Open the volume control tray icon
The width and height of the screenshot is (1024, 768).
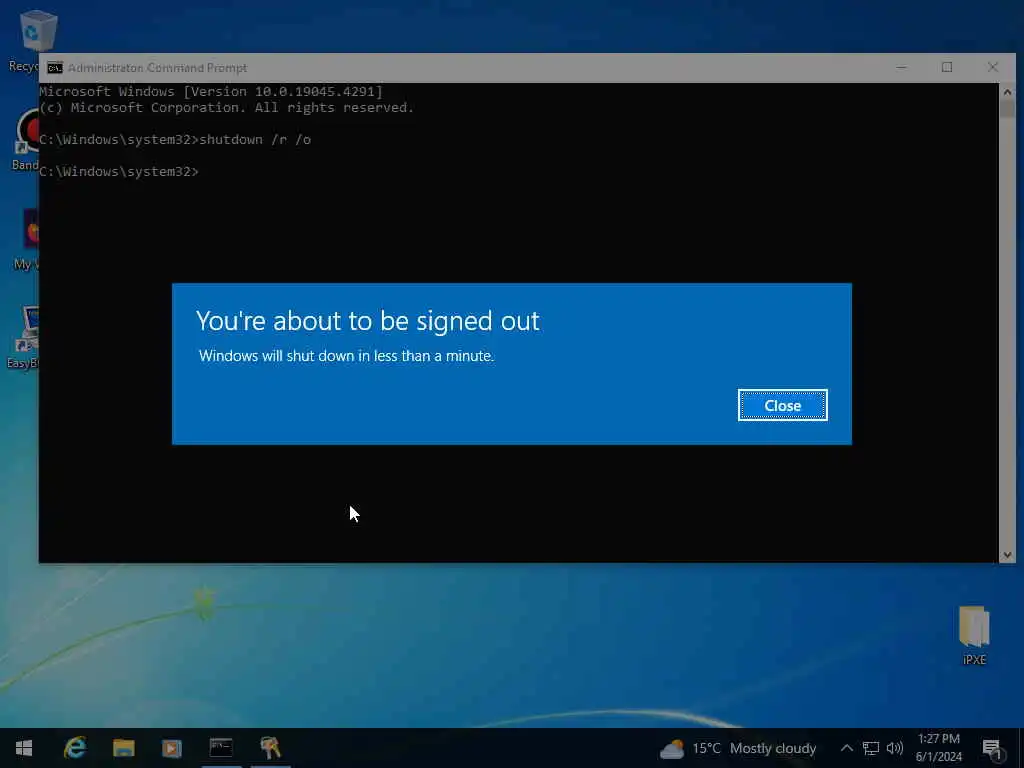(x=895, y=748)
